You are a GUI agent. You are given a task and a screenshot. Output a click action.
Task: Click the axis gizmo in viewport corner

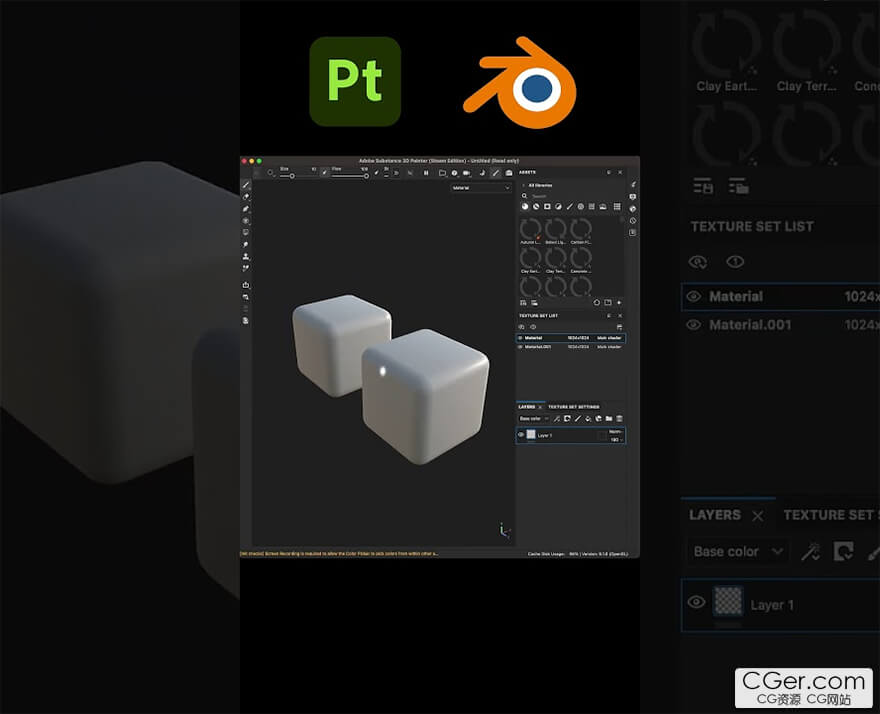pyautogui.click(x=504, y=530)
